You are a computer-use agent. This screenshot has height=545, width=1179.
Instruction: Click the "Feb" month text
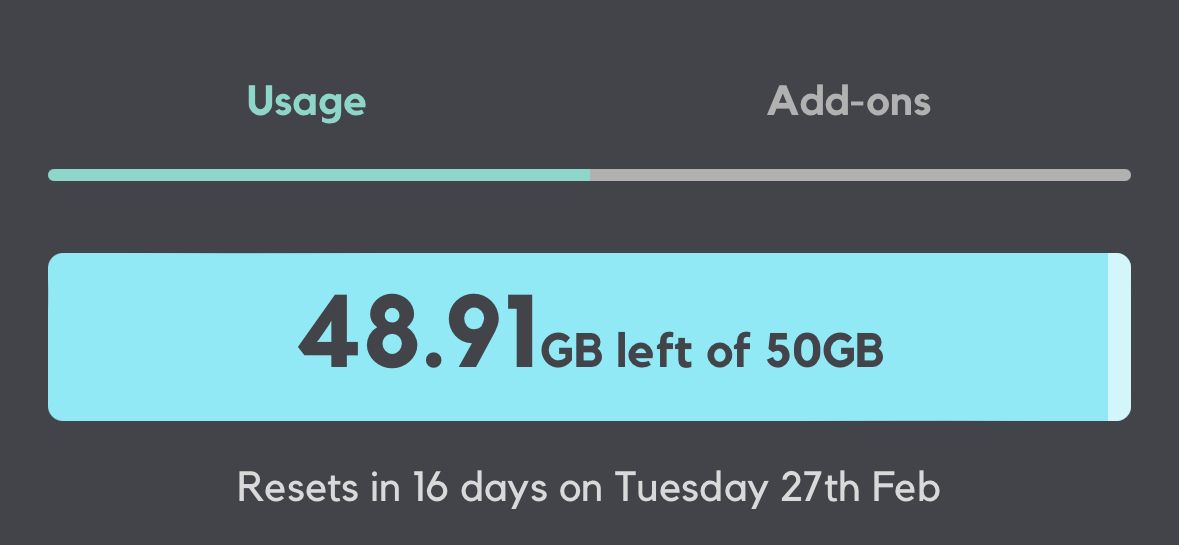pyautogui.click(x=905, y=488)
